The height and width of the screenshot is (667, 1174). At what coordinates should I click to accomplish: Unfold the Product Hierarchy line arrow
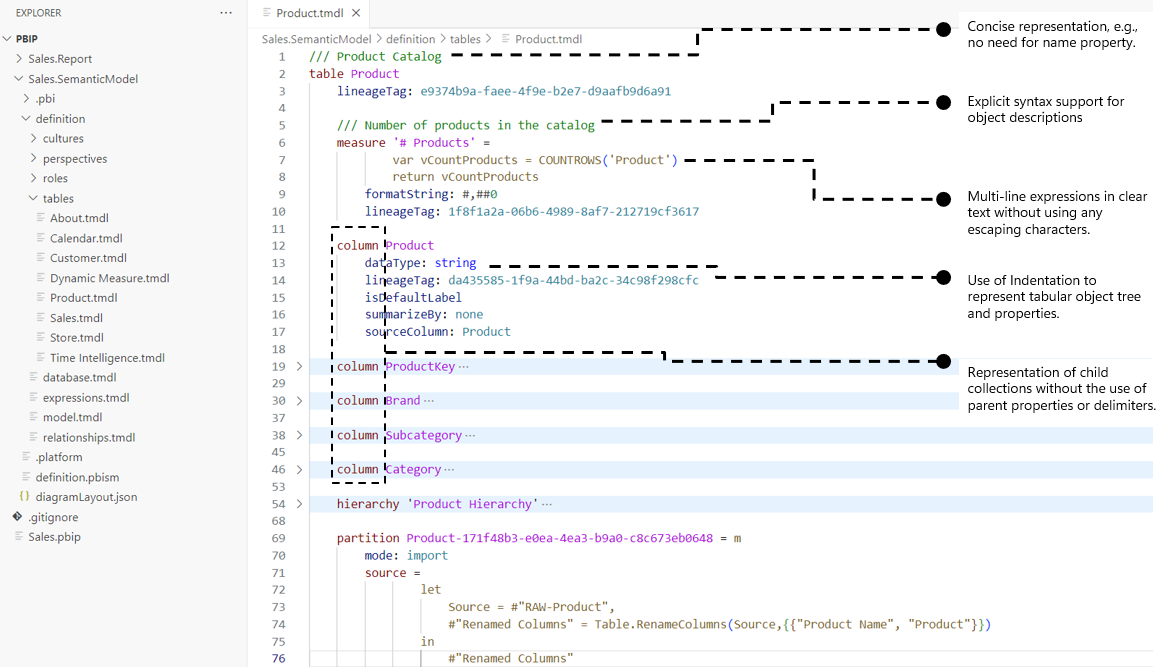299,504
